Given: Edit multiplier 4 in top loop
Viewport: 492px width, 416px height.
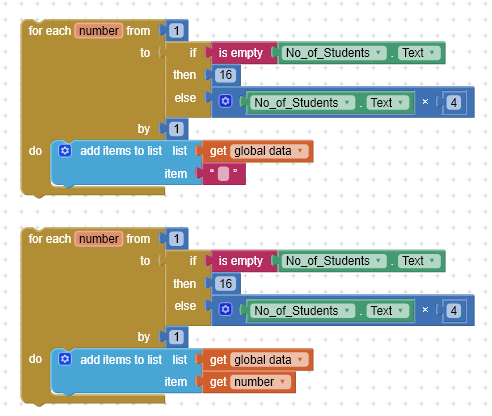Looking at the screenshot, I should pyautogui.click(x=454, y=103).
